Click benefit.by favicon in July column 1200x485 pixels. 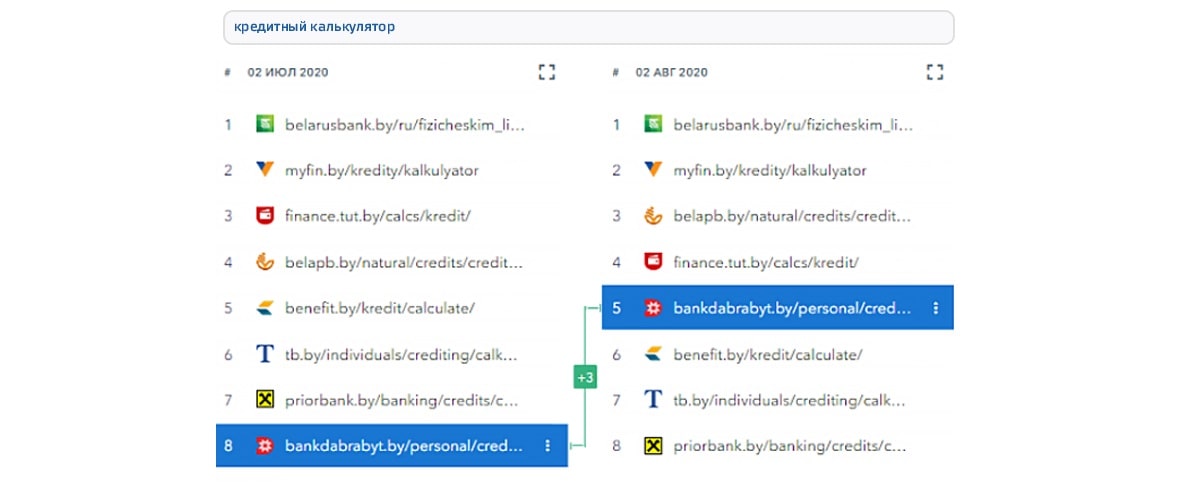point(265,308)
